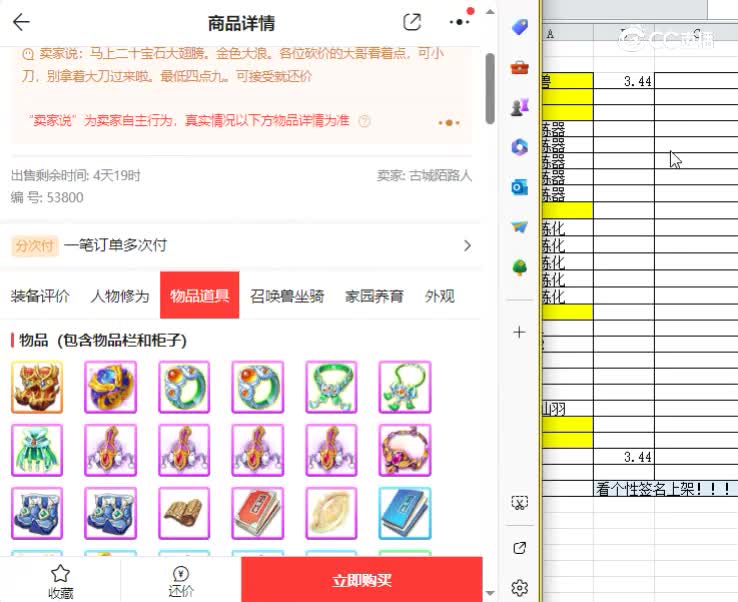Click the 编 号: 53800 text
Viewport: 738px width, 602px height.
click(x=47, y=197)
